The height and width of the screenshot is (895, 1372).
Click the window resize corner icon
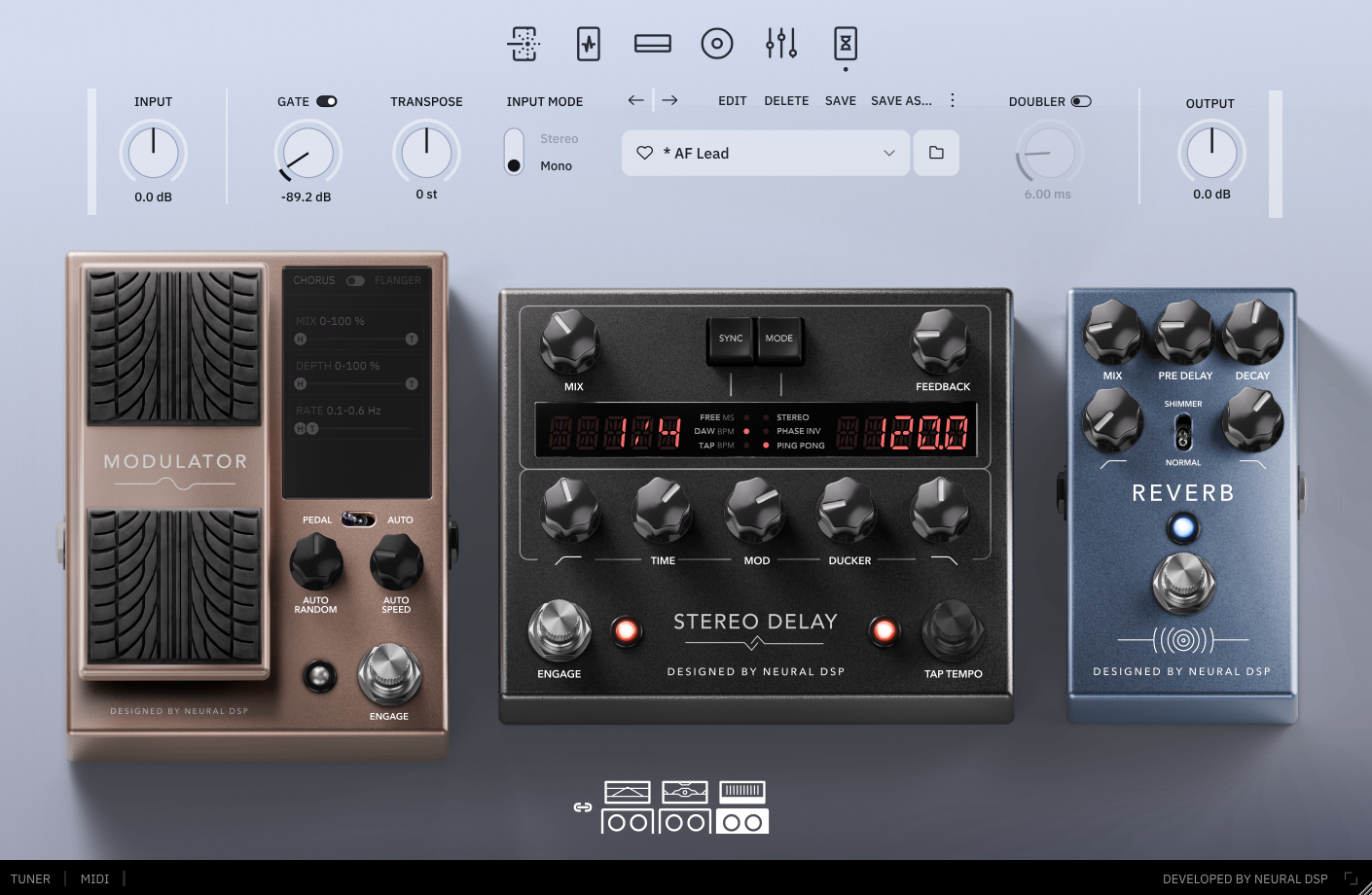[x=1351, y=878]
